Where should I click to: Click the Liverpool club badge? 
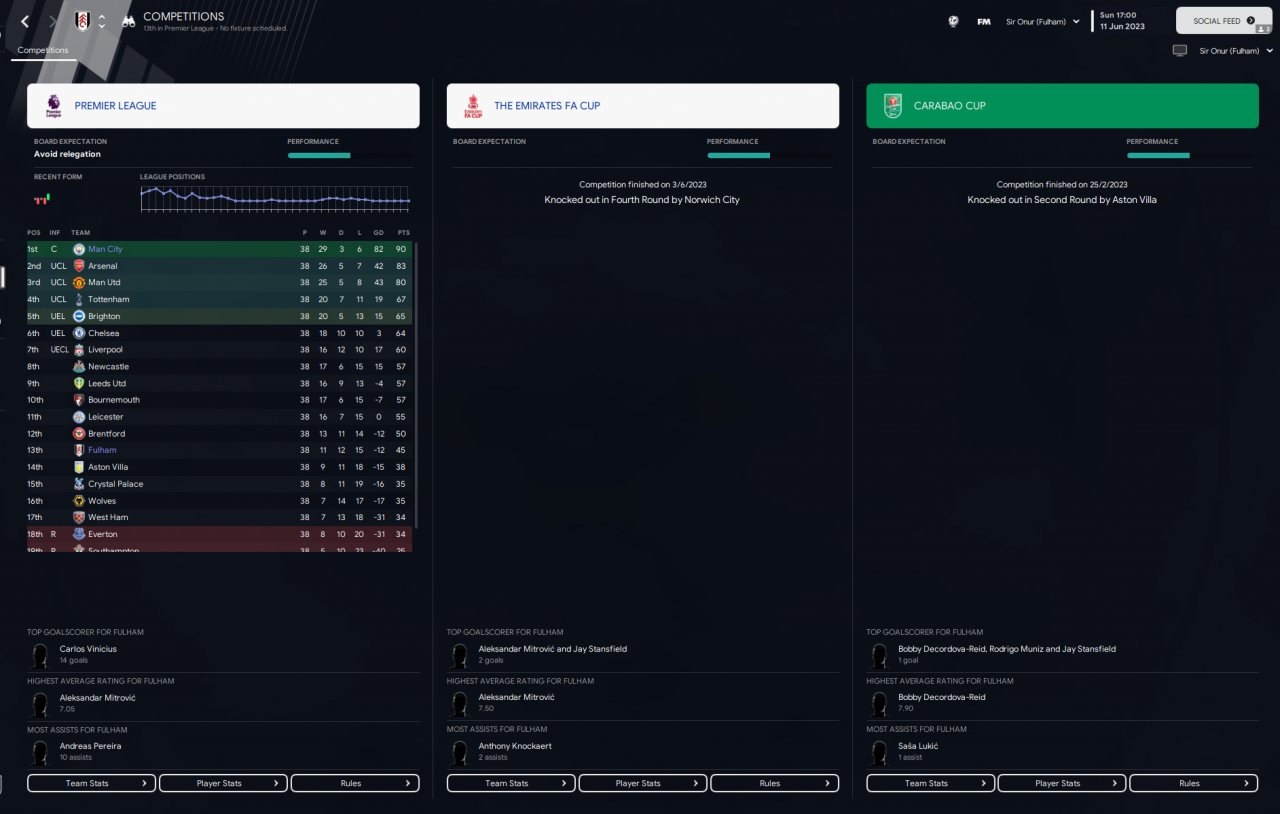(x=79, y=350)
